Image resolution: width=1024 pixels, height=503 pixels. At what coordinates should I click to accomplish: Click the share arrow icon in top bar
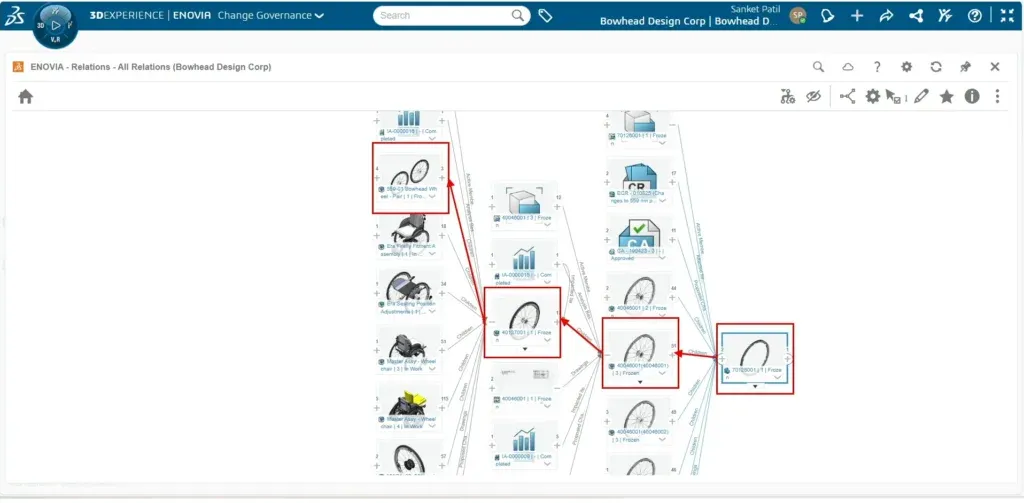point(886,16)
